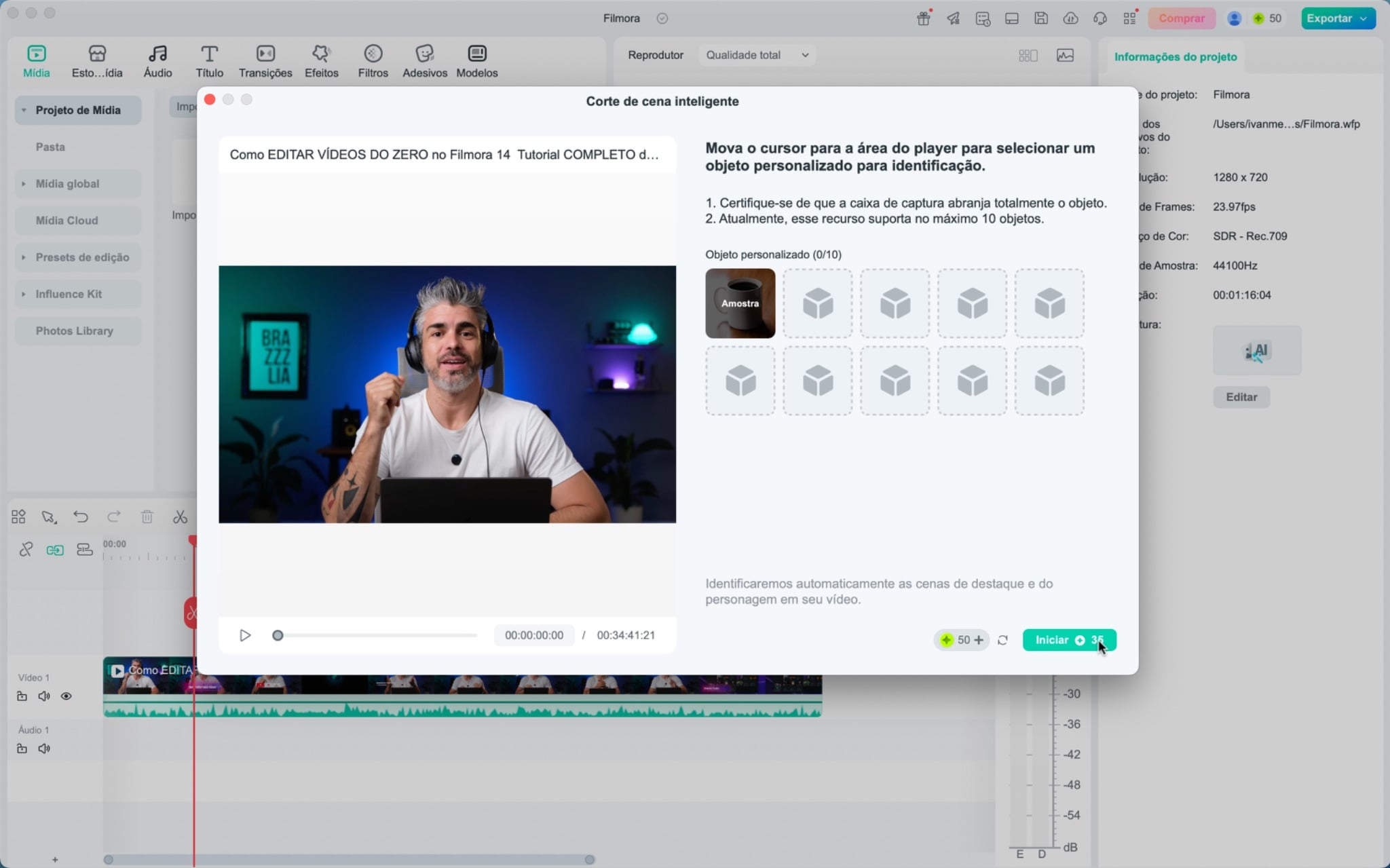1390x868 pixels.
Task: Open the Qualidade total dropdown
Action: click(757, 55)
